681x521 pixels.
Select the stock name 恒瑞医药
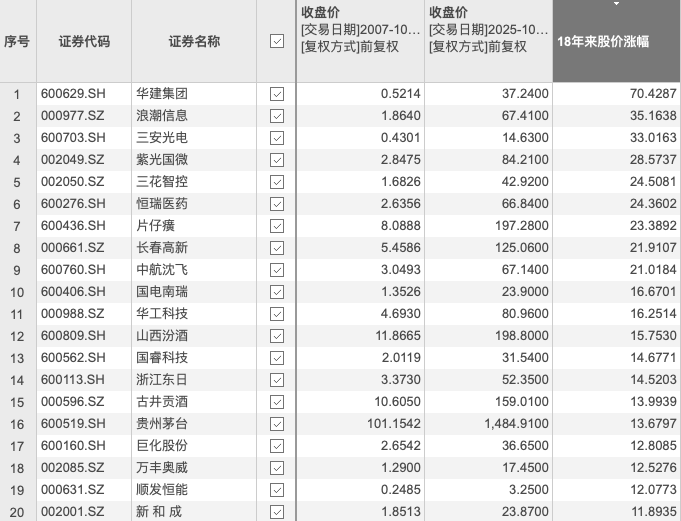(x=162, y=204)
